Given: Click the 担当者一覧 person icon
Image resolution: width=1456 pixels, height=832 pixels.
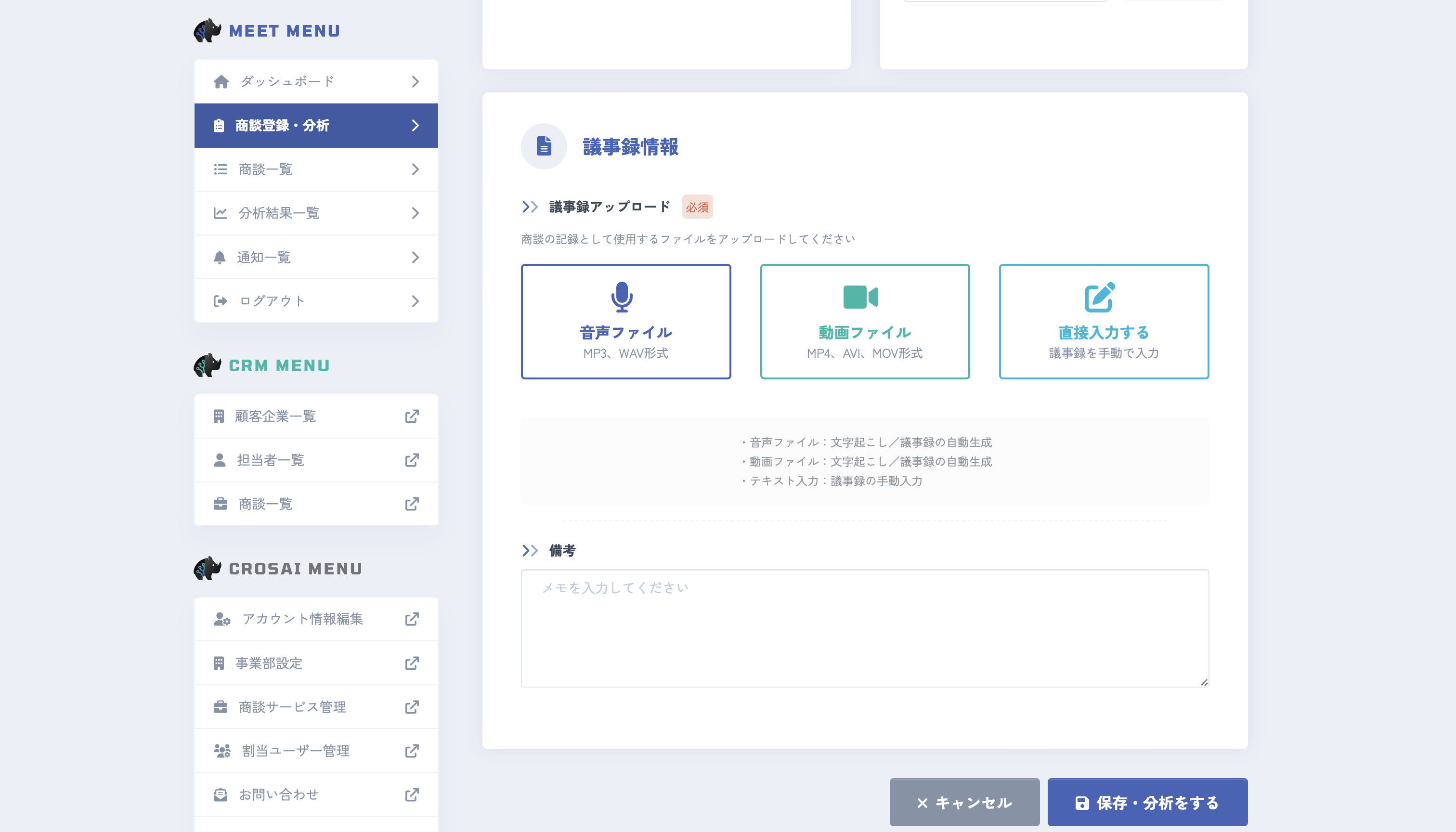Looking at the screenshot, I should click(x=220, y=460).
